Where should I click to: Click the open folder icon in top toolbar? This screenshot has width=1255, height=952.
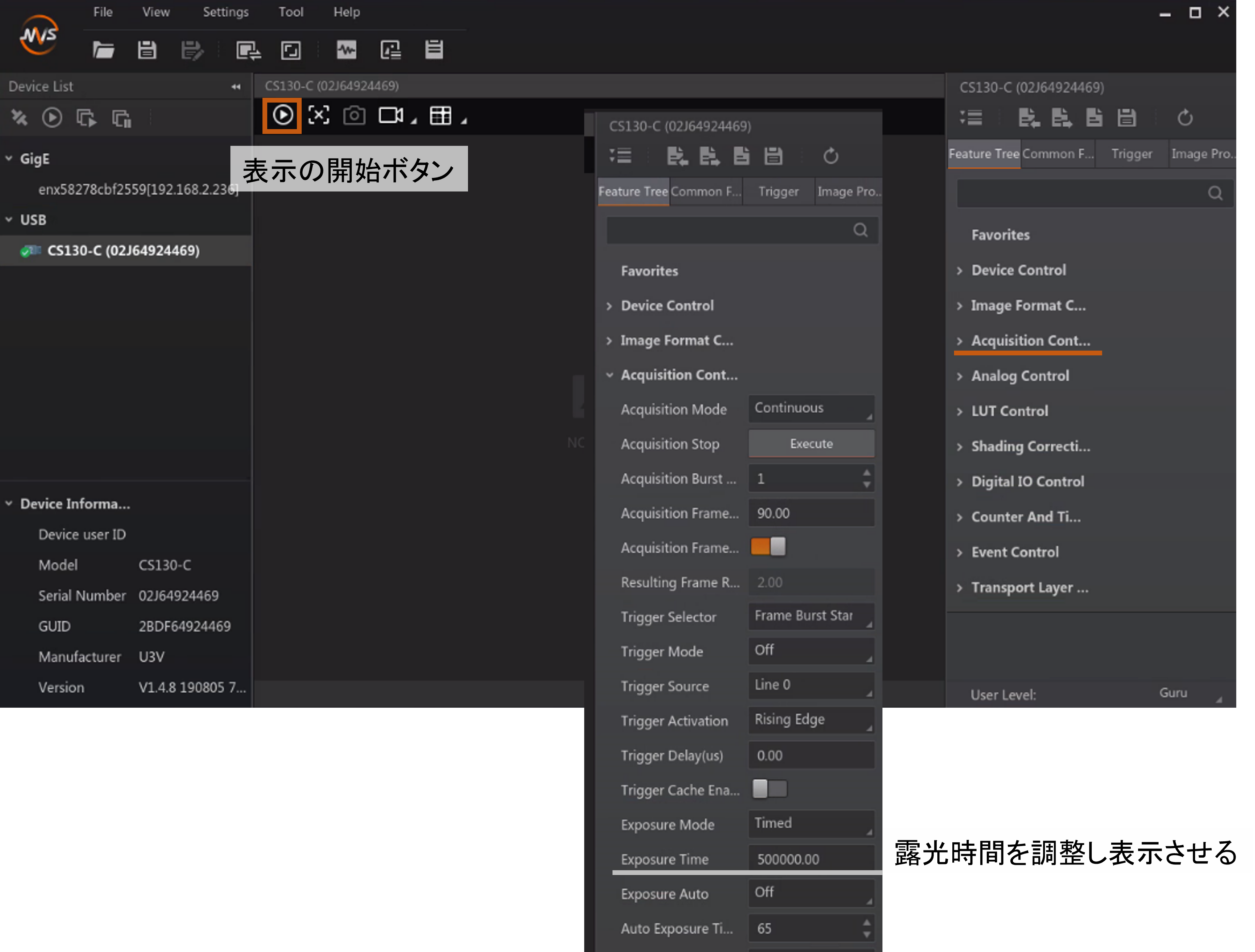click(103, 50)
